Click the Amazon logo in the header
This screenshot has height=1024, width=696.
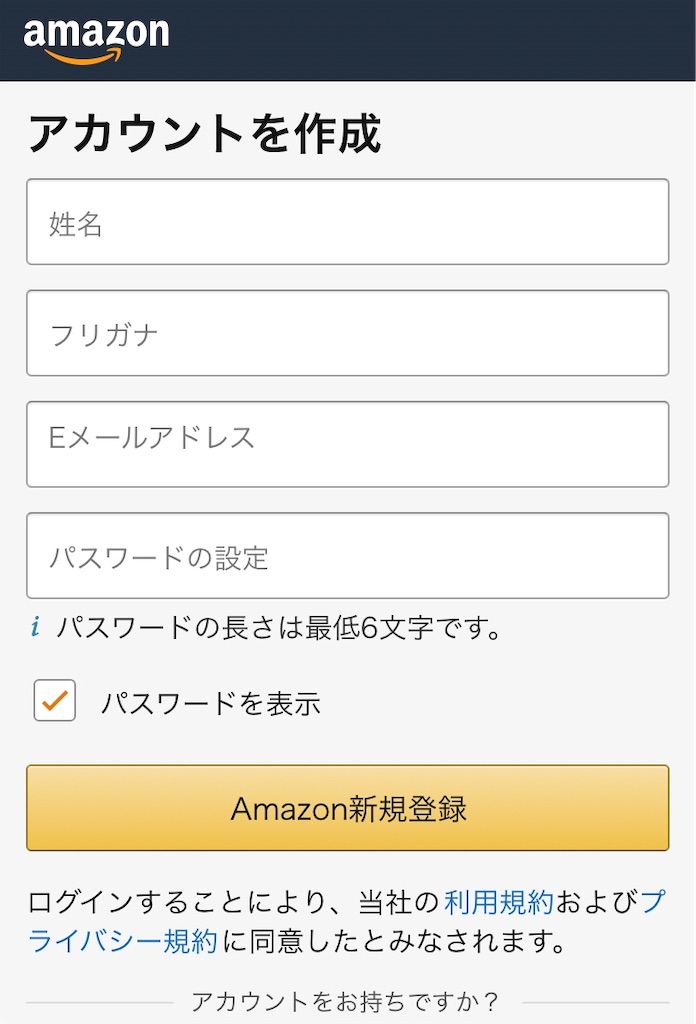(x=96, y=40)
